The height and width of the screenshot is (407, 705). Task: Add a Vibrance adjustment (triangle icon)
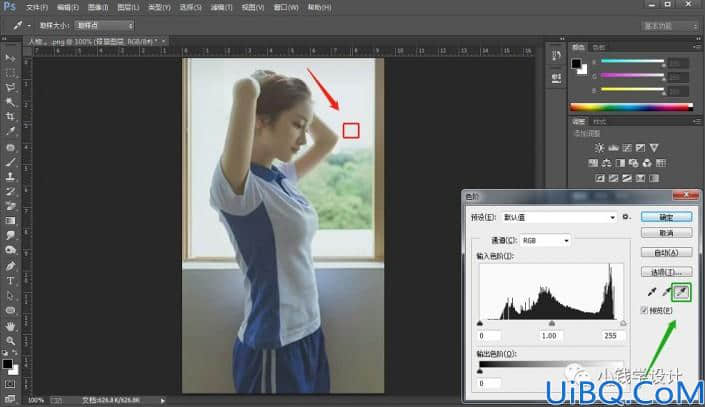[x=654, y=148]
